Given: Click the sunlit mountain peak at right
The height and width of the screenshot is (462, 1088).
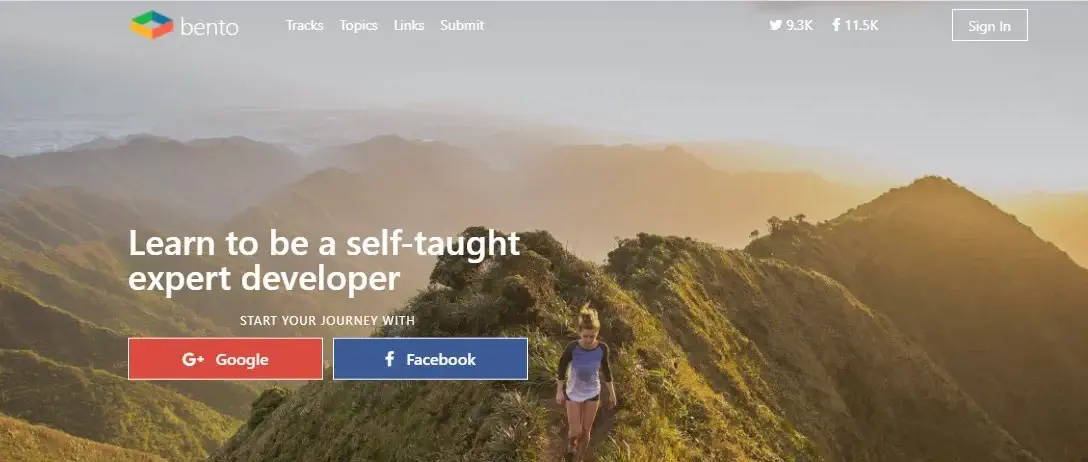Looking at the screenshot, I should pos(930,191).
